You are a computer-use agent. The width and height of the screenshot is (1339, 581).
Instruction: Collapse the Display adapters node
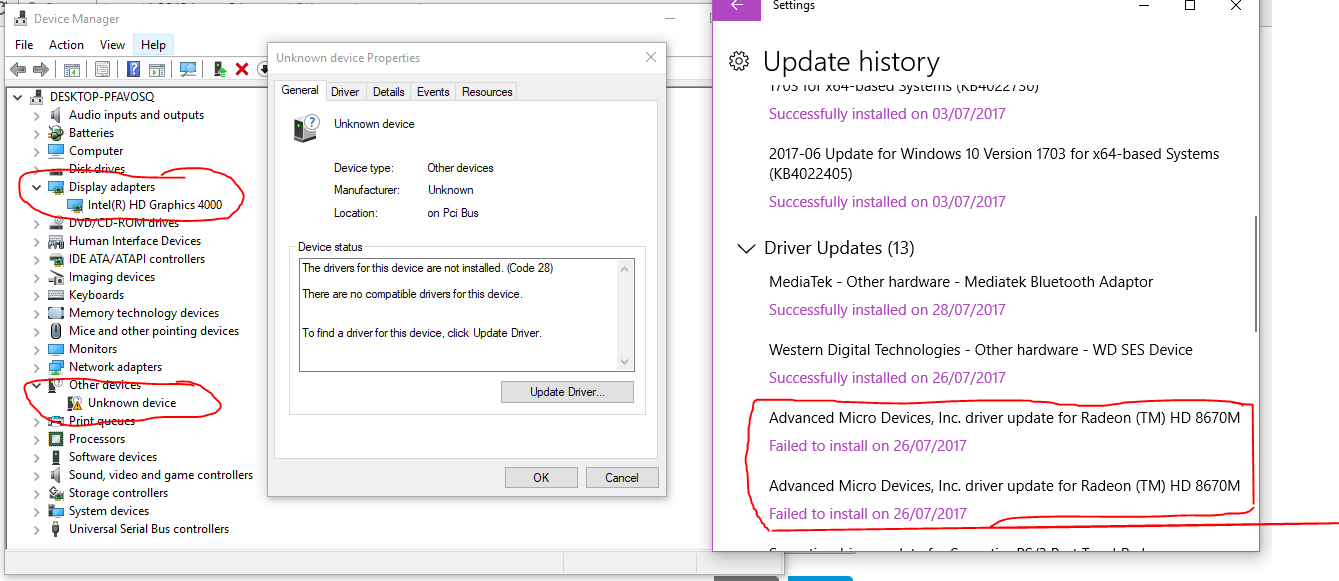tap(37, 187)
